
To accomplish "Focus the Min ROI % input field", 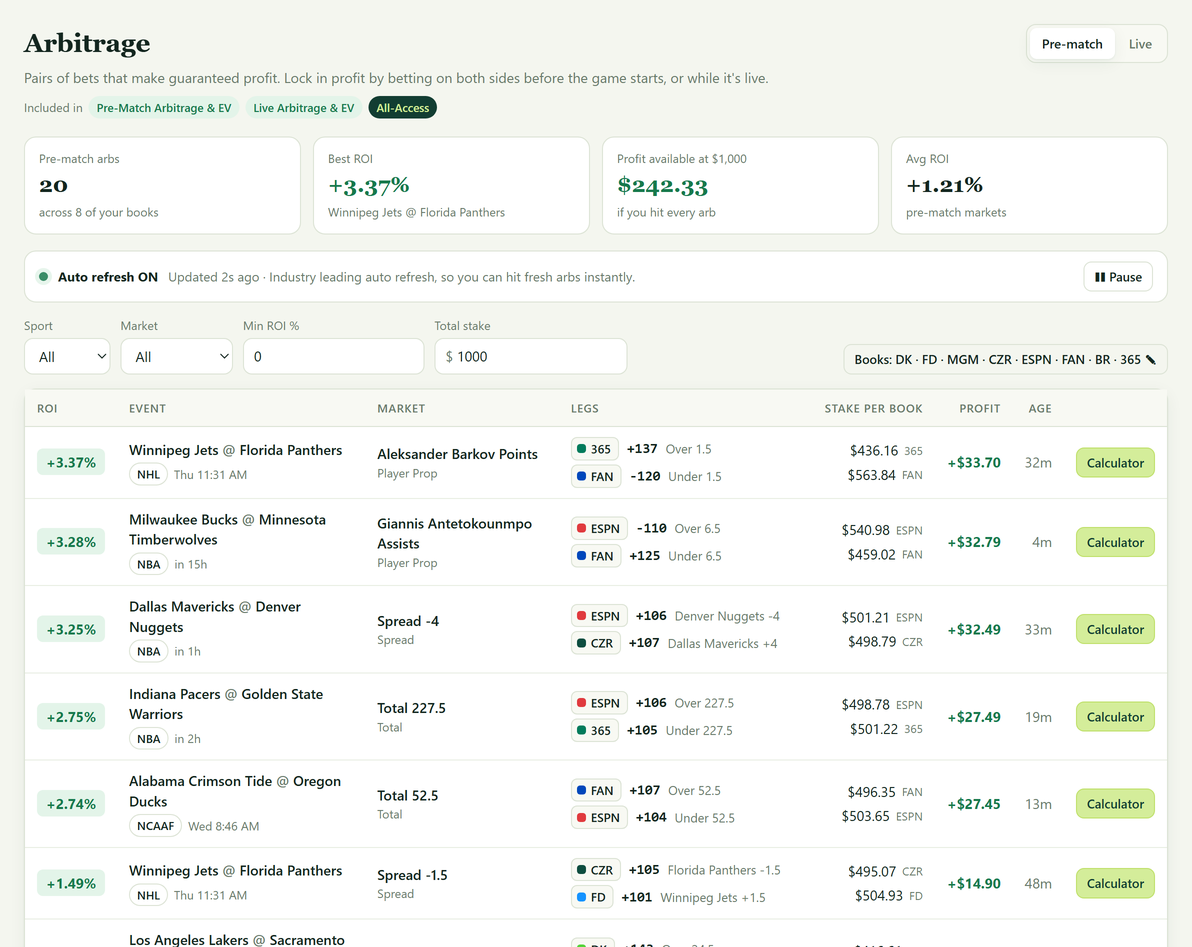I will (x=334, y=356).
